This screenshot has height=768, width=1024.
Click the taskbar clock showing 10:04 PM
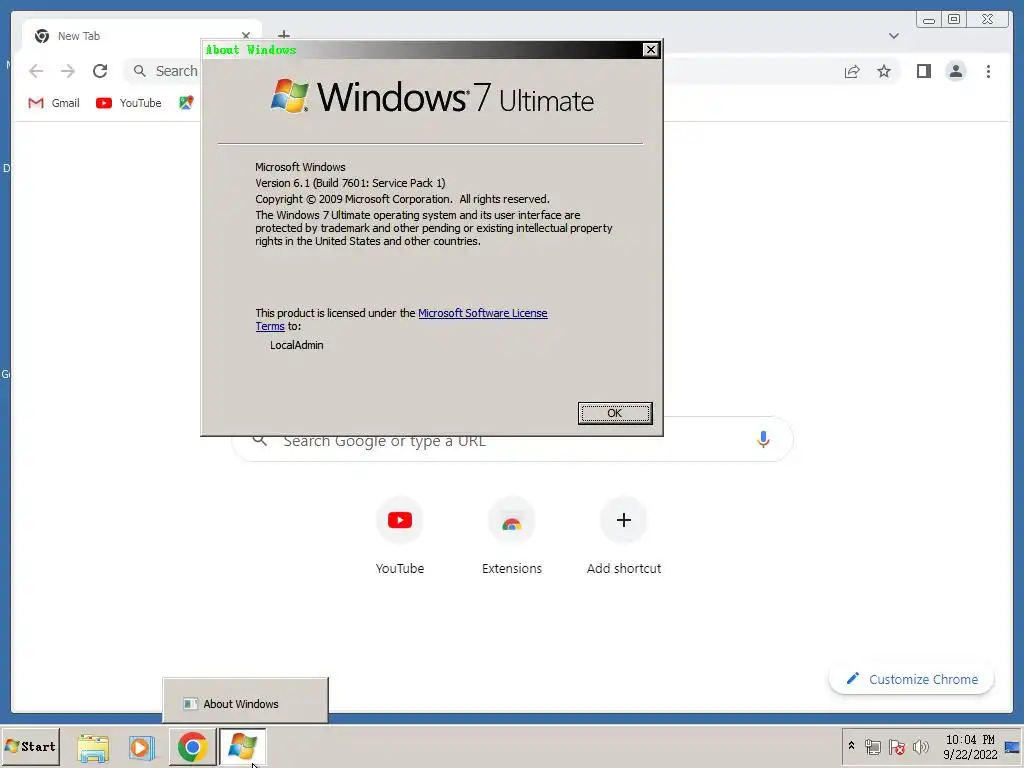pos(970,747)
